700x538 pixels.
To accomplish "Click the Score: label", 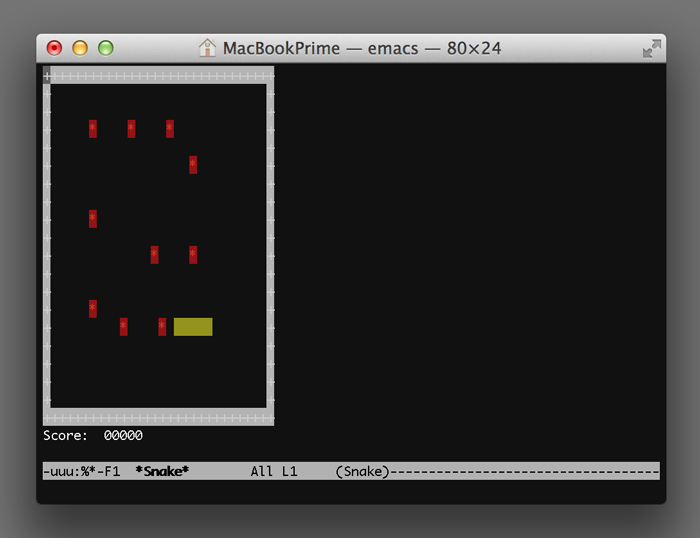I will 65,435.
